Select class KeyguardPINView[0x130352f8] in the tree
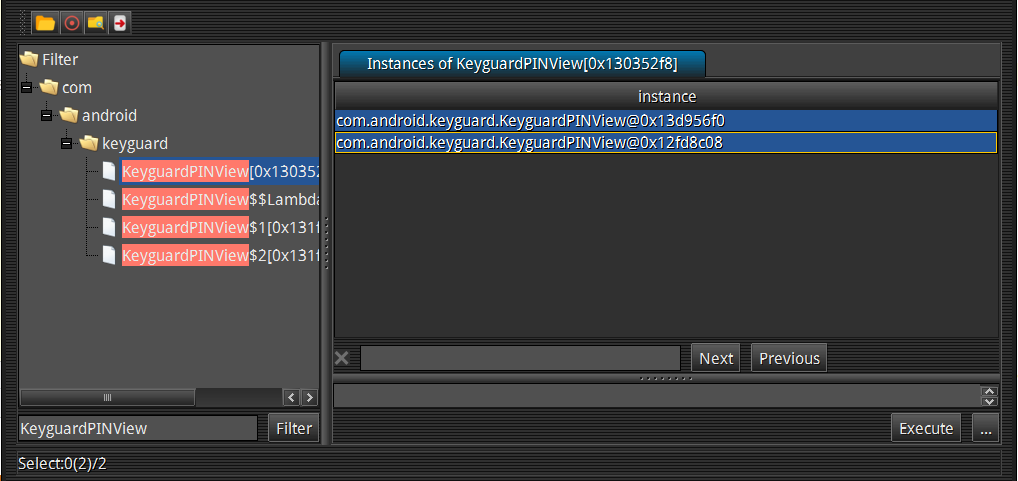The height and width of the screenshot is (481, 1018). 220,171
